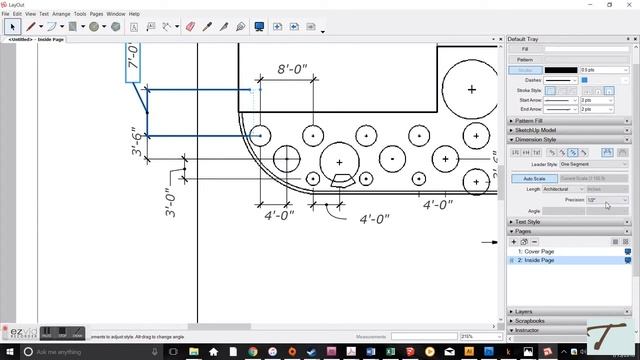Open the File menu
Image resolution: width=640 pixels, height=360 pixels.
point(5,14)
